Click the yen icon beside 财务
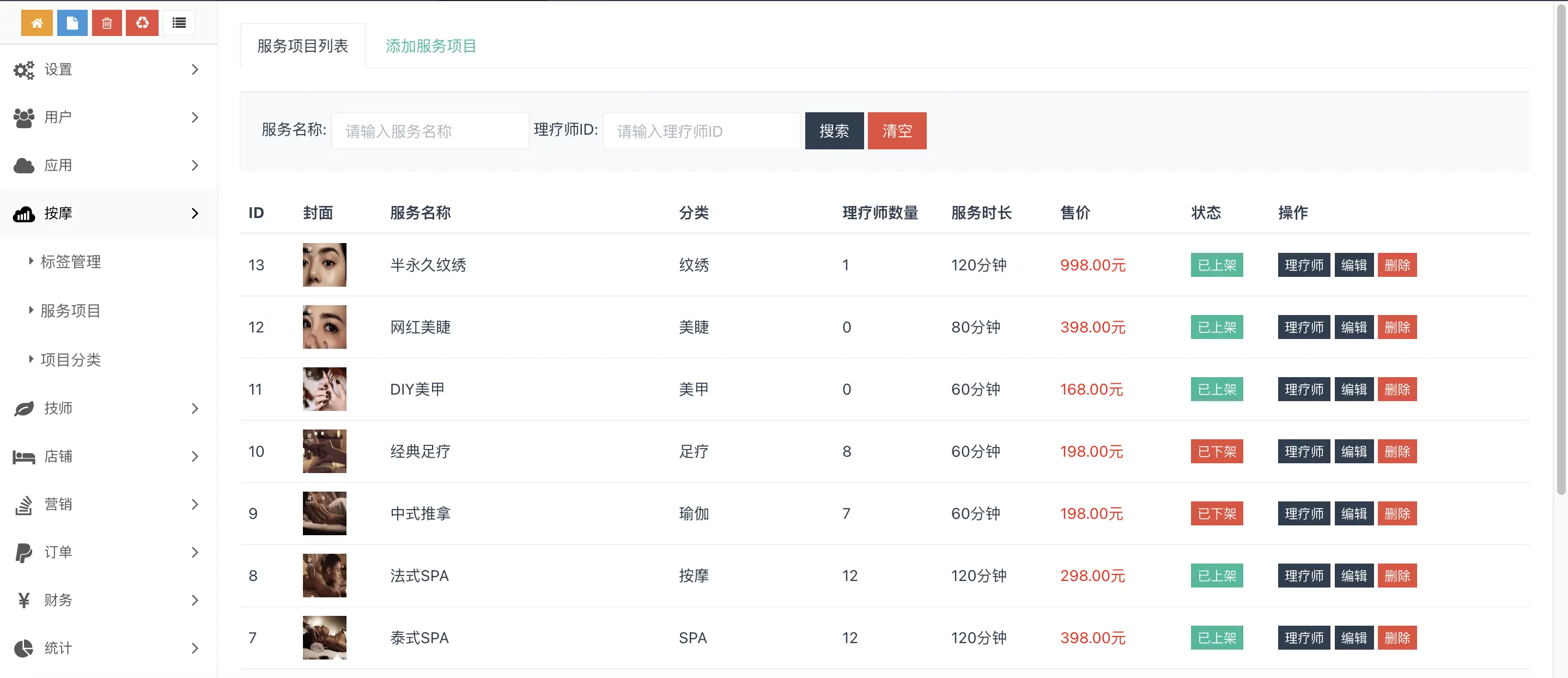Image resolution: width=1568 pixels, height=678 pixels. pyautogui.click(x=24, y=601)
